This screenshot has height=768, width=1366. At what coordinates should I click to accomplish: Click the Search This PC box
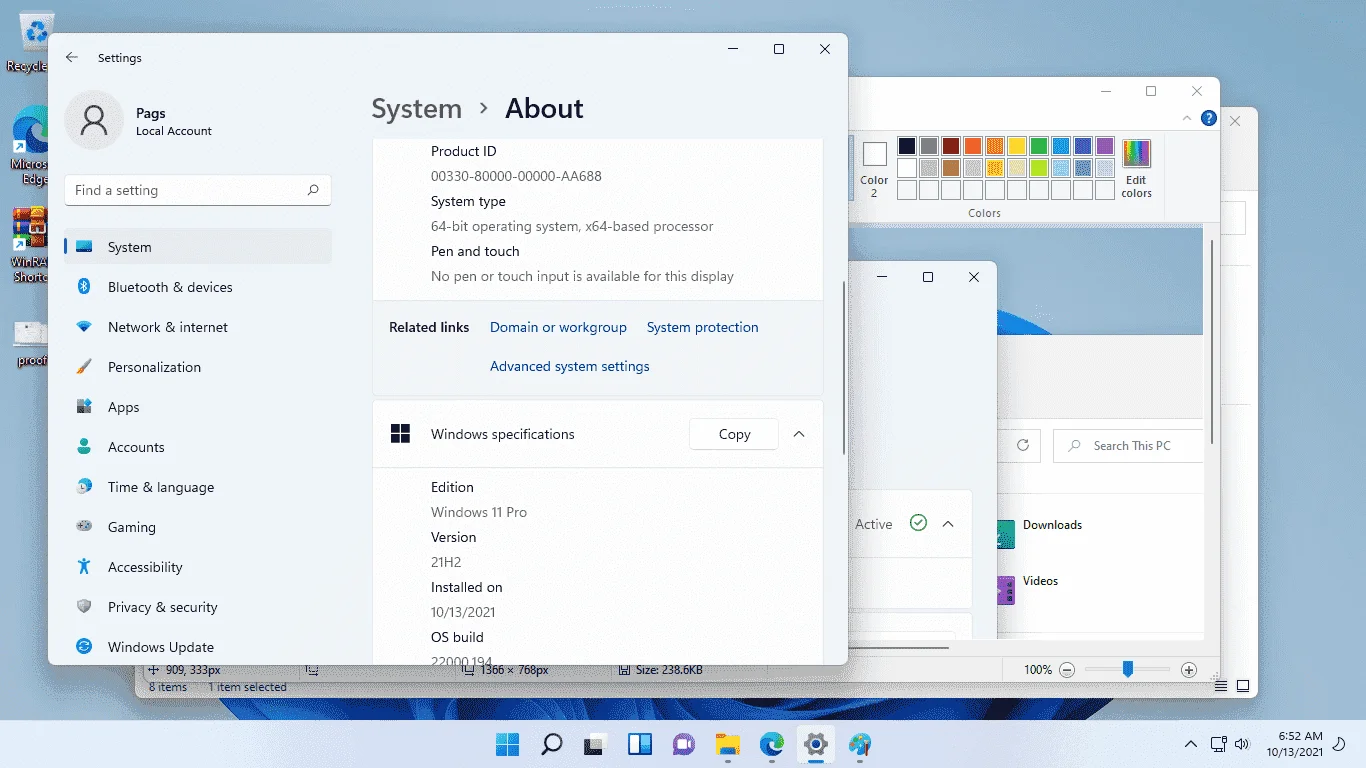point(1128,446)
